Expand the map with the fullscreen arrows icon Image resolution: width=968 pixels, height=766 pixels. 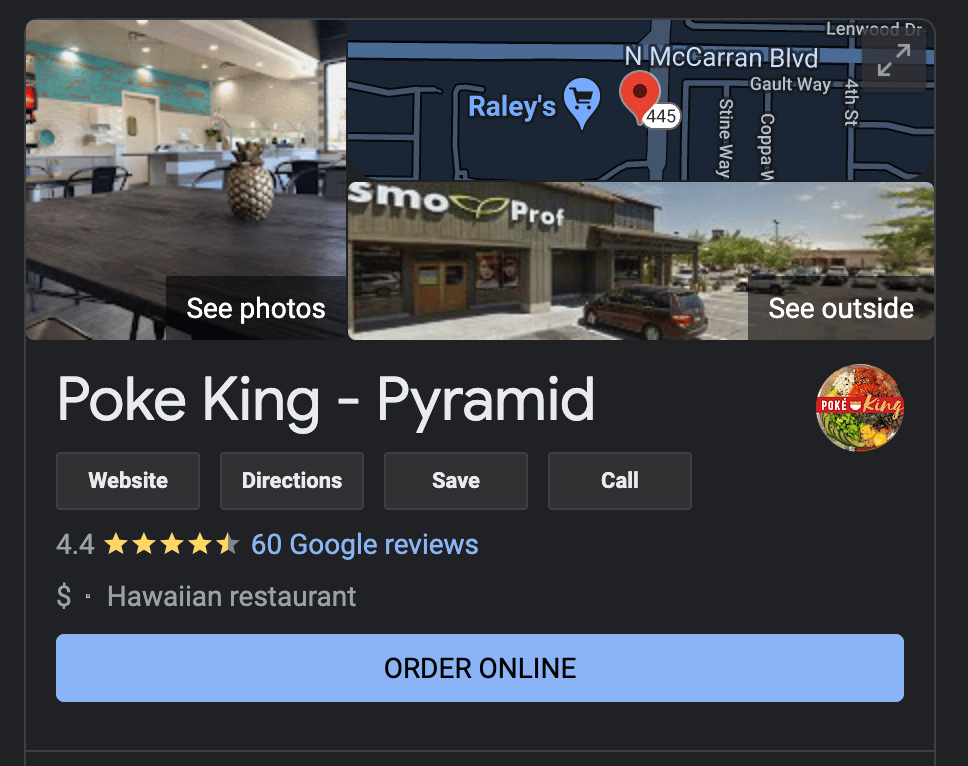click(x=893, y=60)
